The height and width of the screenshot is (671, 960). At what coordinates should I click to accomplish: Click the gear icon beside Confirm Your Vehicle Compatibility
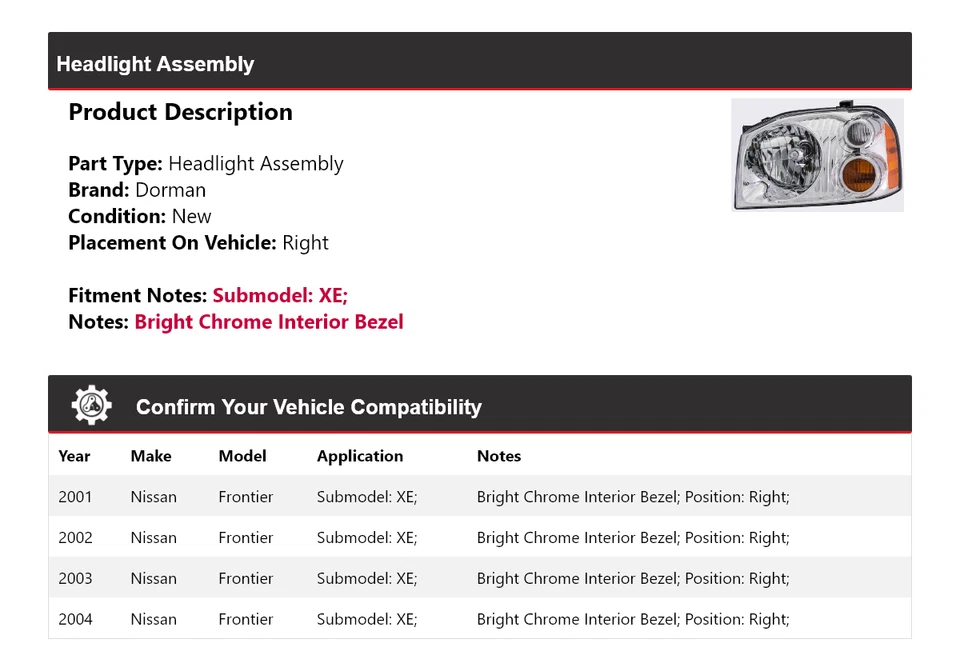pos(92,405)
